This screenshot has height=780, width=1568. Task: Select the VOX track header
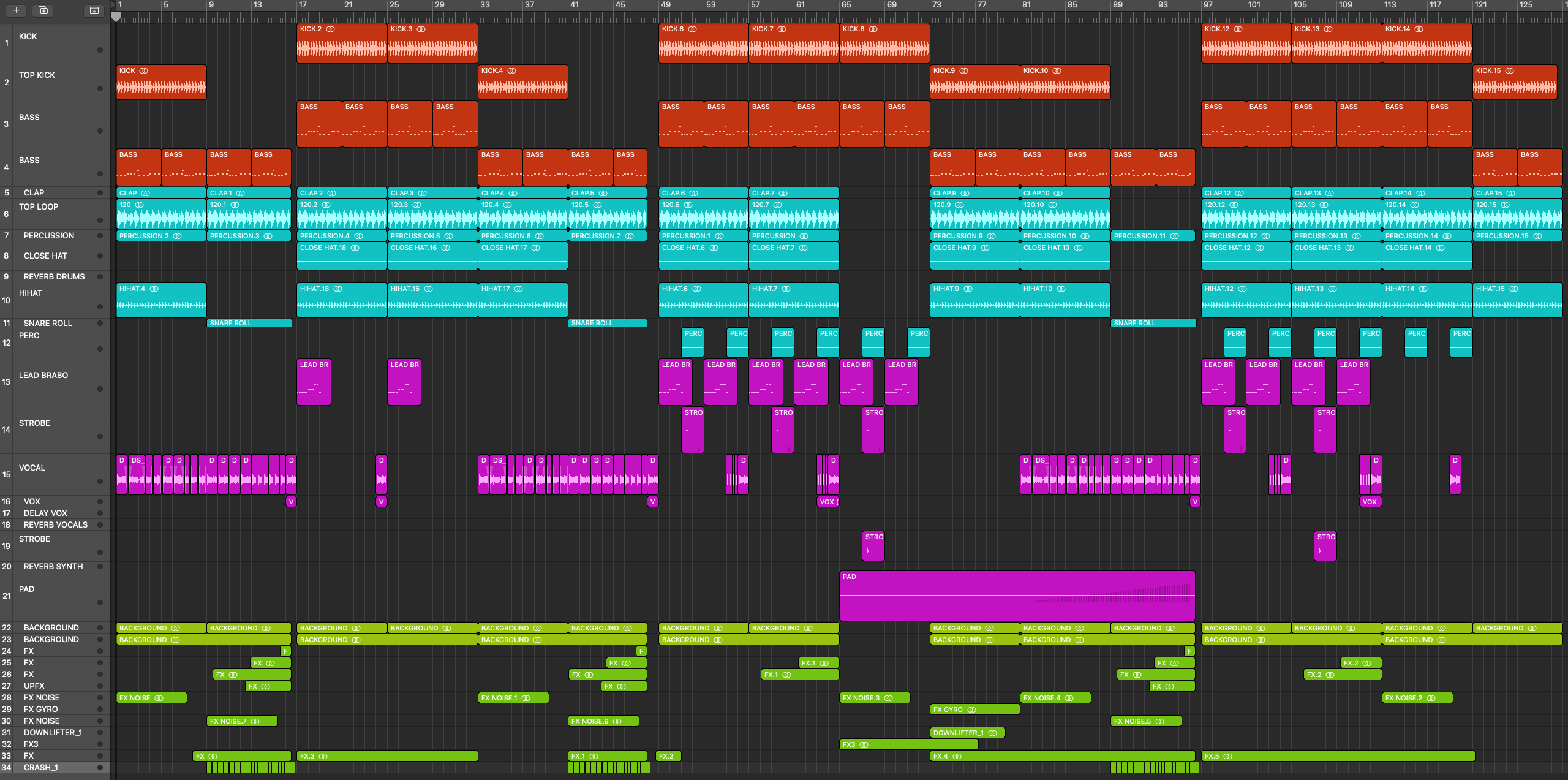click(55, 501)
